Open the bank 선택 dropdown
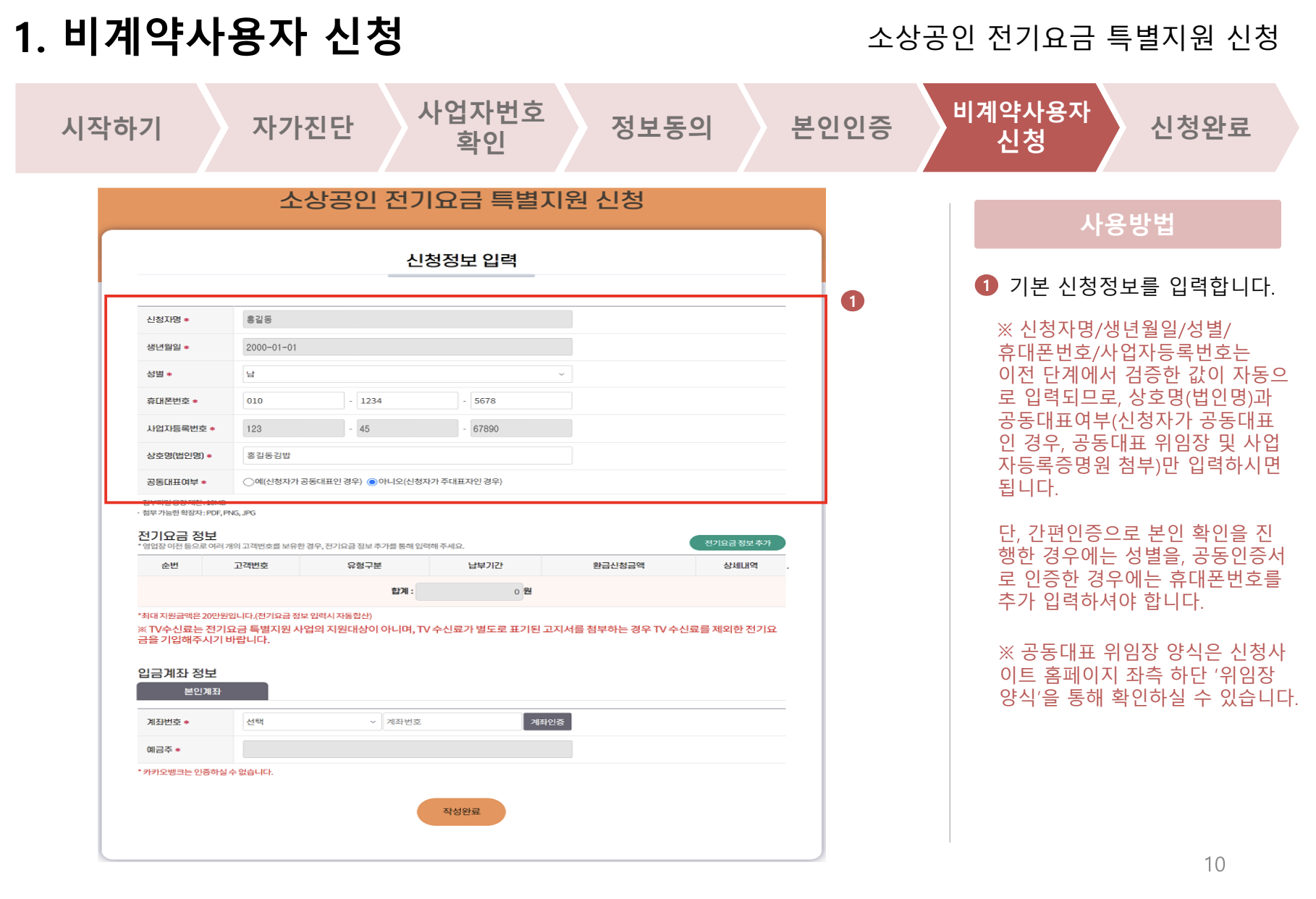The height and width of the screenshot is (899, 1316). click(x=311, y=721)
